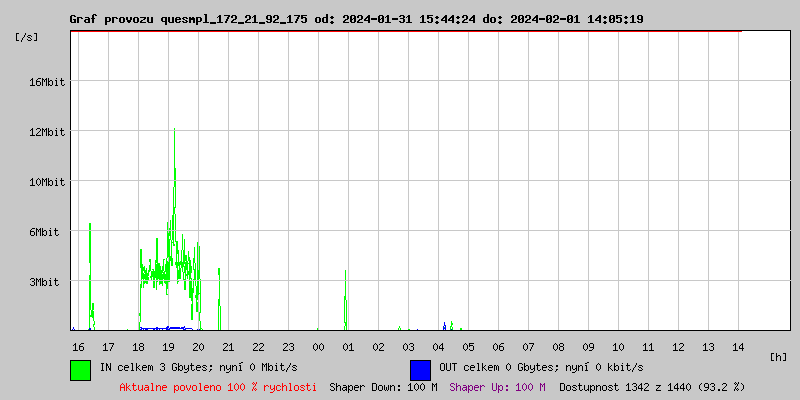This screenshot has height=400, width=800.
Task: Click the hour 00 marker on the time axis
Action: click(318, 346)
